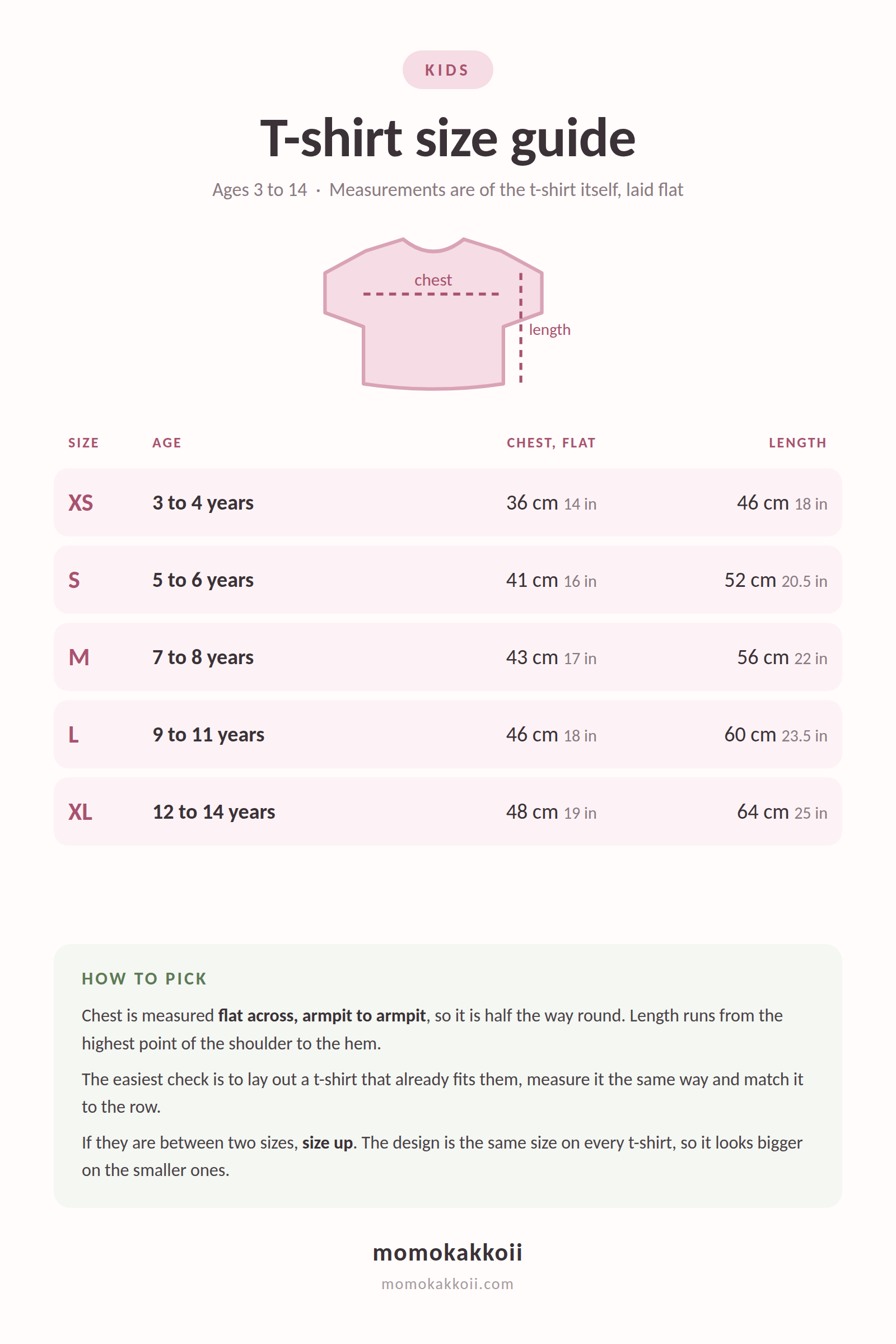Click the LENGTH column header
This screenshot has height=1344, width=896.
(x=797, y=443)
